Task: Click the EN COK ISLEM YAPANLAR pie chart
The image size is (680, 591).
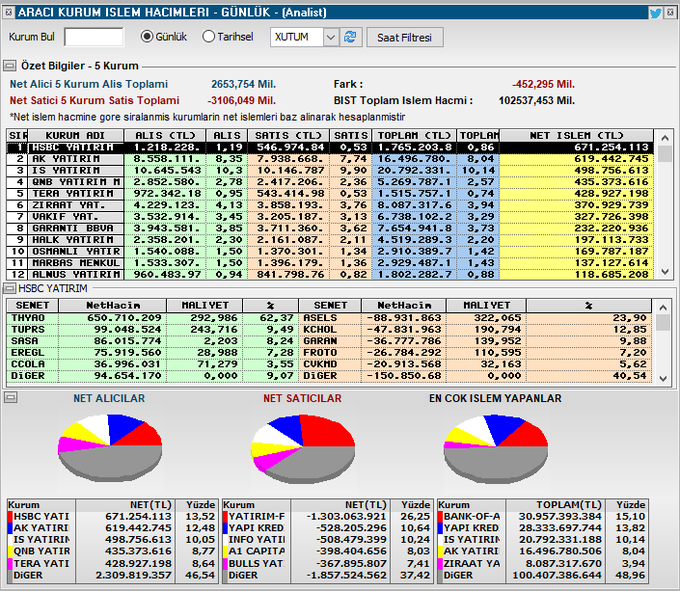Action: 496,450
